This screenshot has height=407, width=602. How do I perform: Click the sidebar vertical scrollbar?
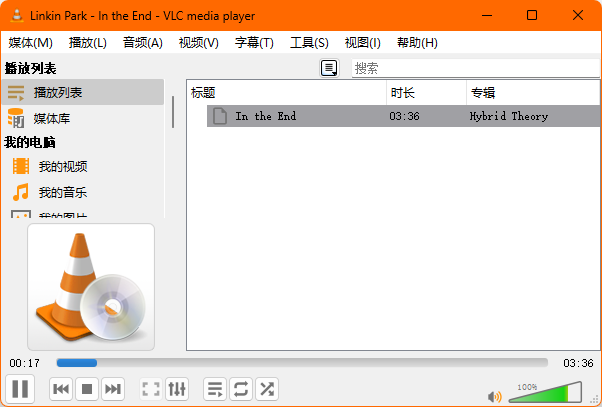point(173,112)
